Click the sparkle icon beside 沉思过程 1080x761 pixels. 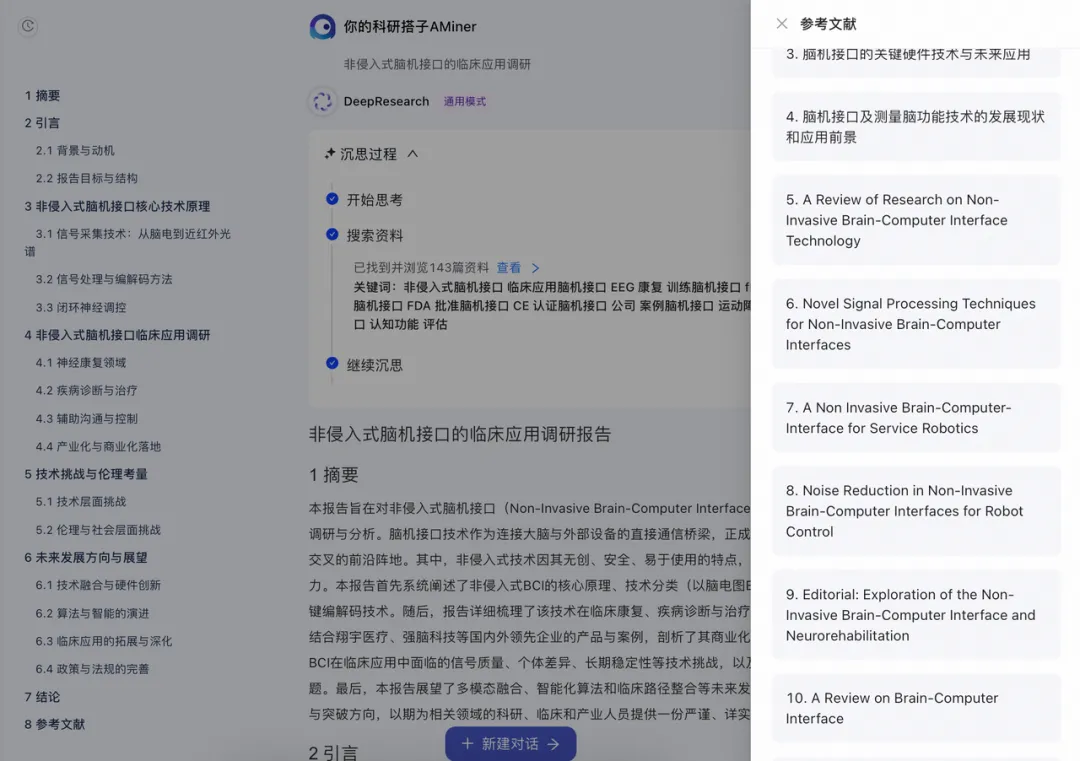click(333, 153)
